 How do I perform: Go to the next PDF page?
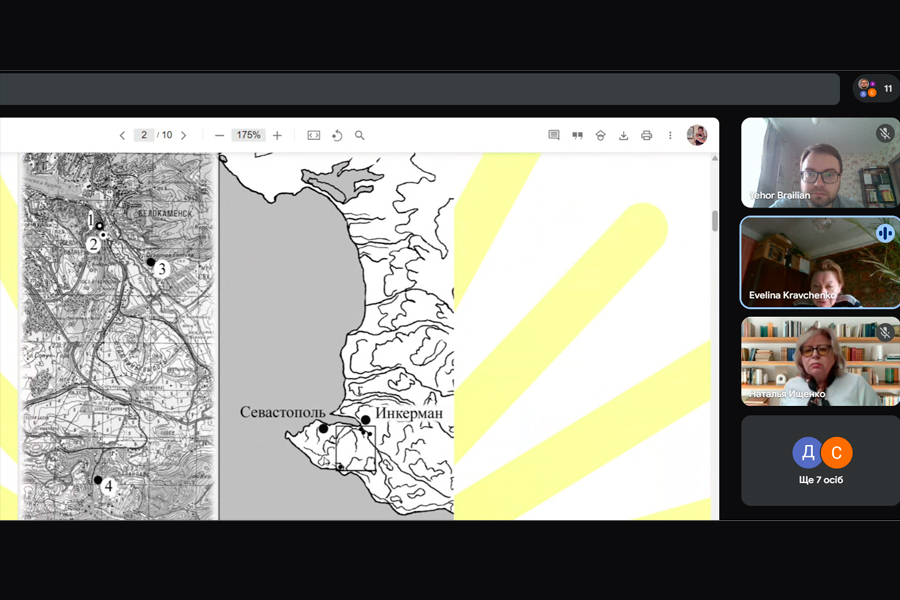[x=184, y=136]
